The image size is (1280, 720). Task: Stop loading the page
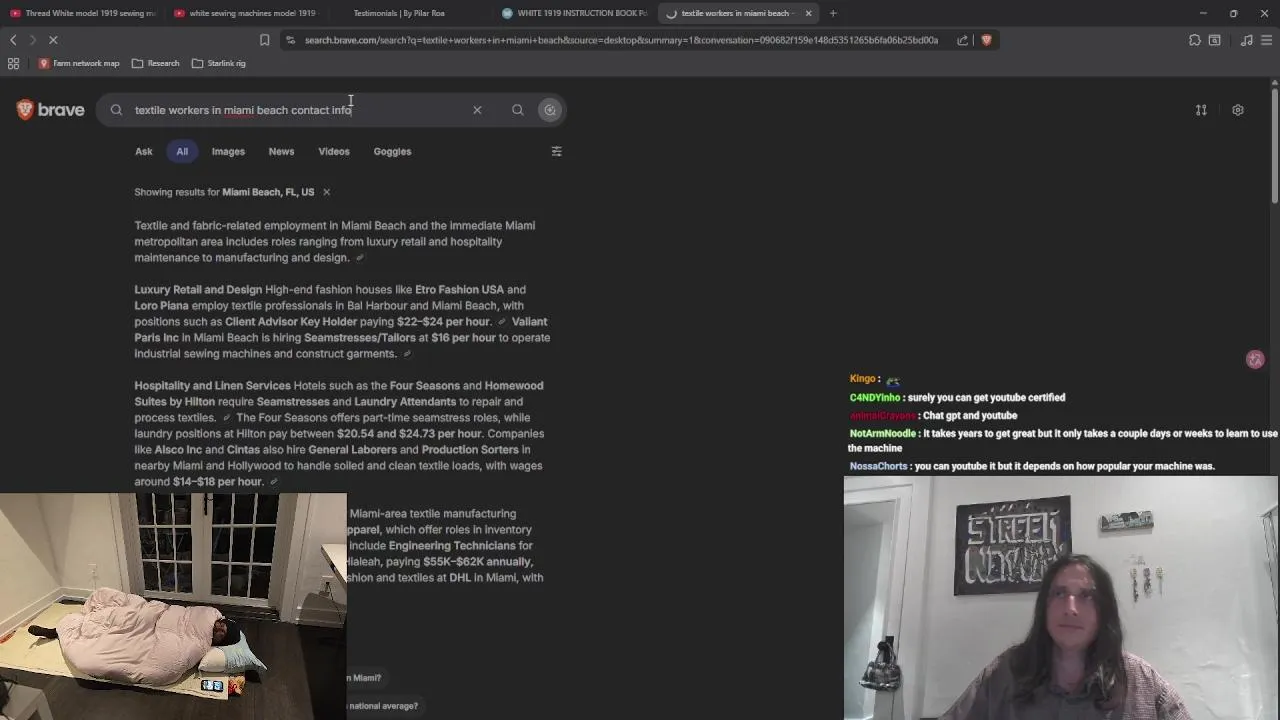[53, 40]
